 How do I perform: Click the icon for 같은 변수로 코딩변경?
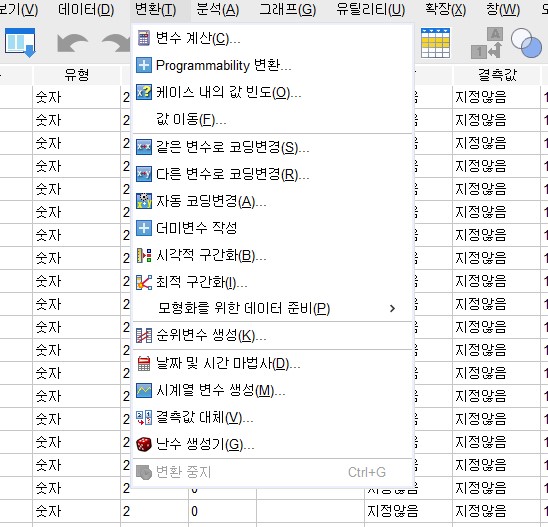pos(144,147)
